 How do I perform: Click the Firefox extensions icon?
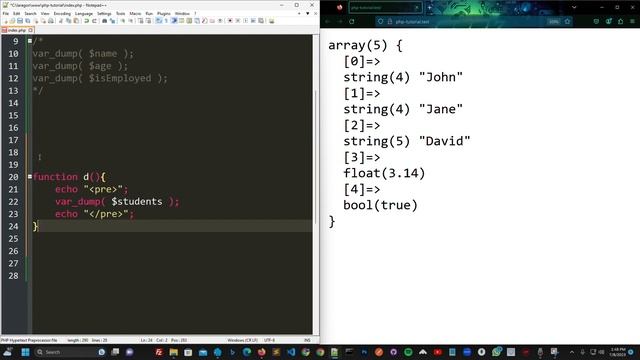pos(620,21)
